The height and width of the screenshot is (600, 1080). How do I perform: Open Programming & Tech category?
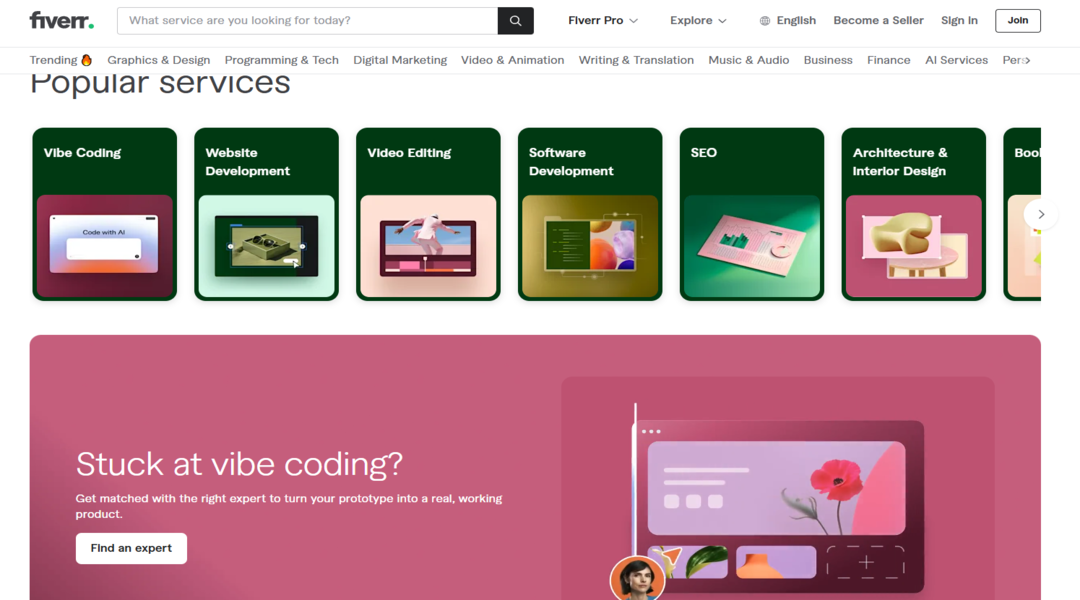[x=282, y=60]
